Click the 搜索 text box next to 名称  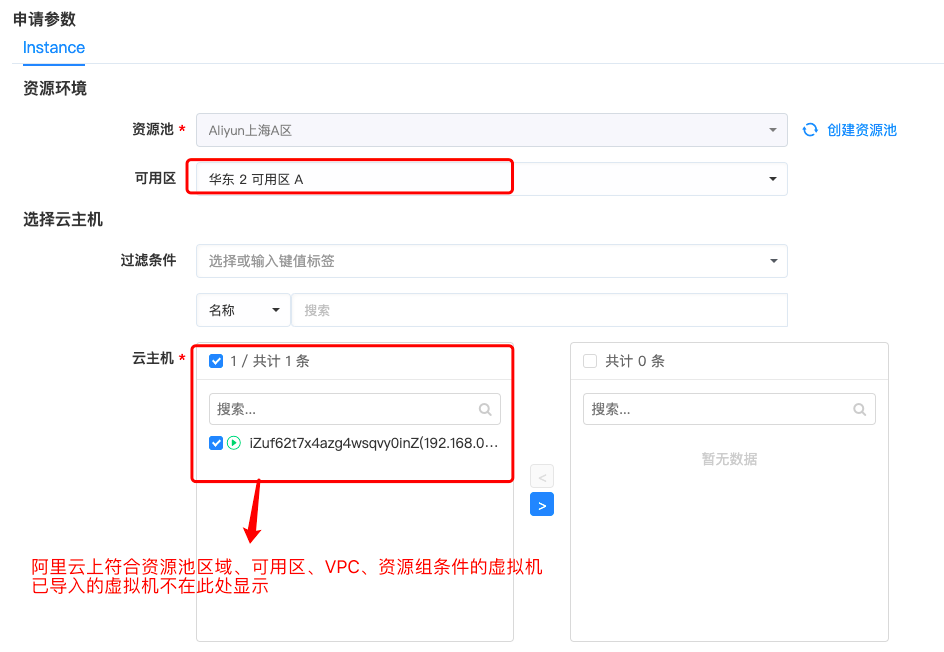click(540, 310)
